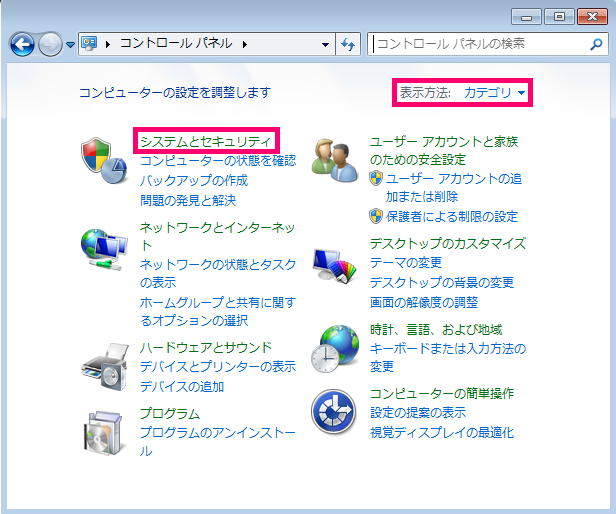The width and height of the screenshot is (616, 514).
Task: Close the Control Panel window
Action: point(592,17)
